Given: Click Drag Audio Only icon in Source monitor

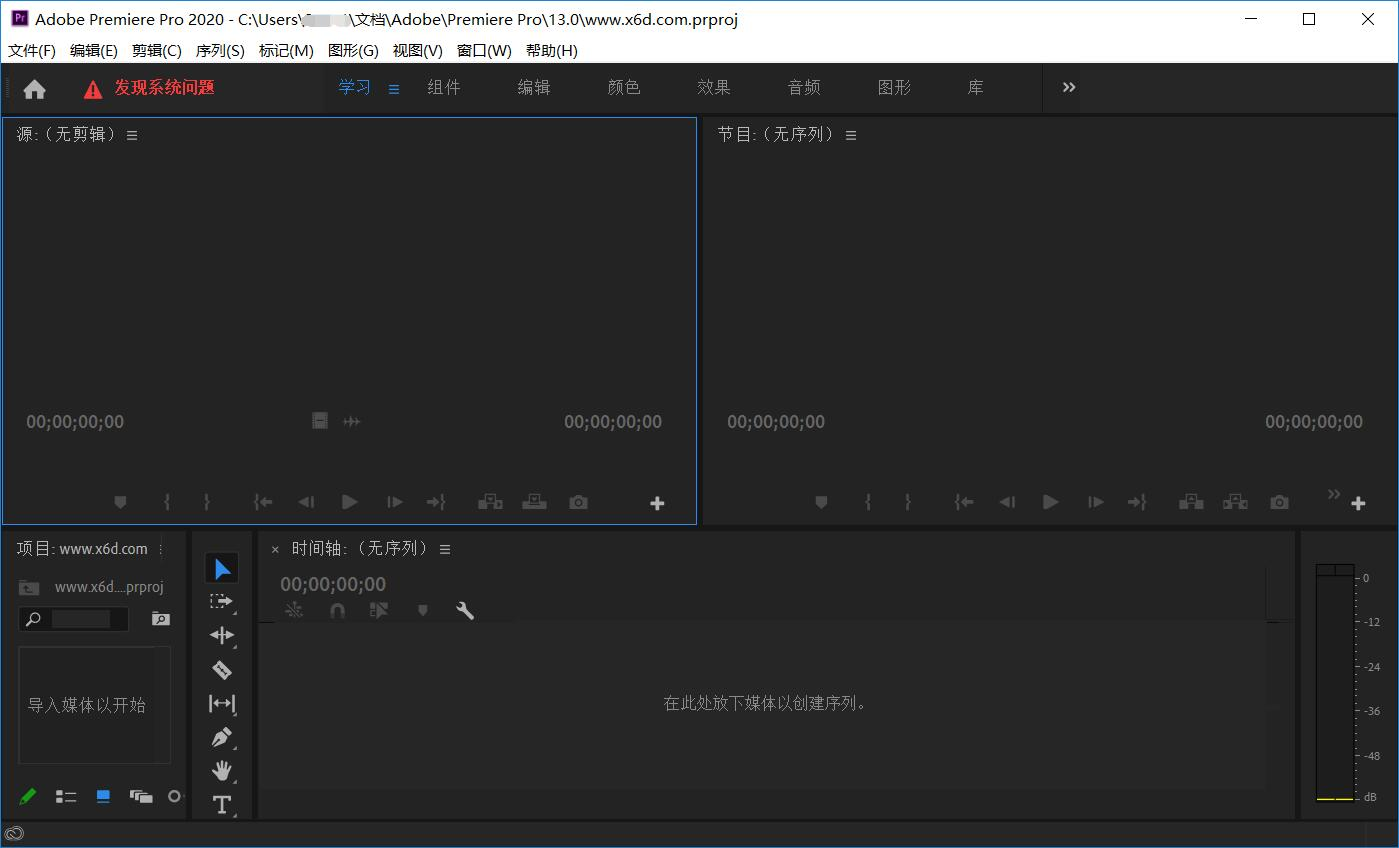Looking at the screenshot, I should tap(352, 421).
